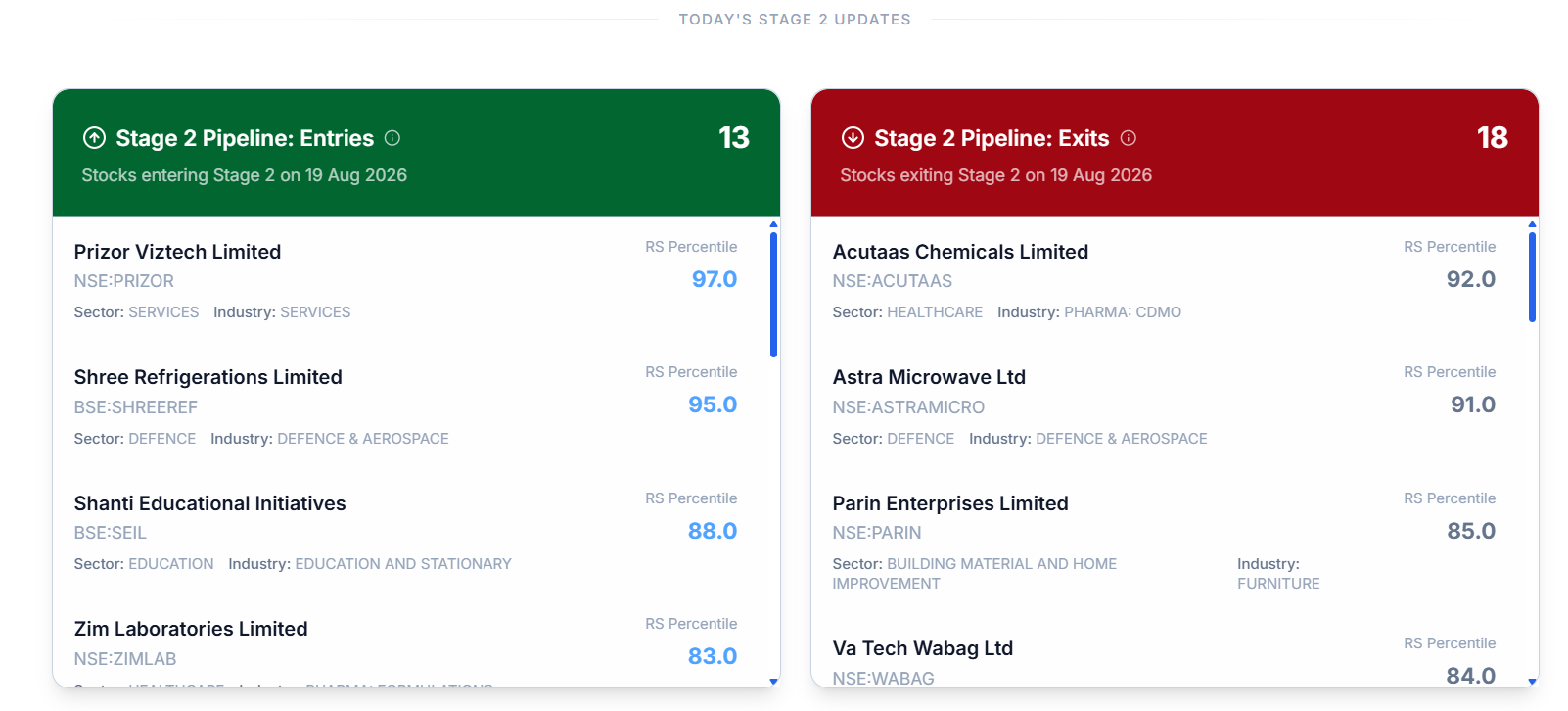Click ticker NSE:PRIZOR
Image resolution: width=1568 pixels, height=711 pixels.
(124, 281)
